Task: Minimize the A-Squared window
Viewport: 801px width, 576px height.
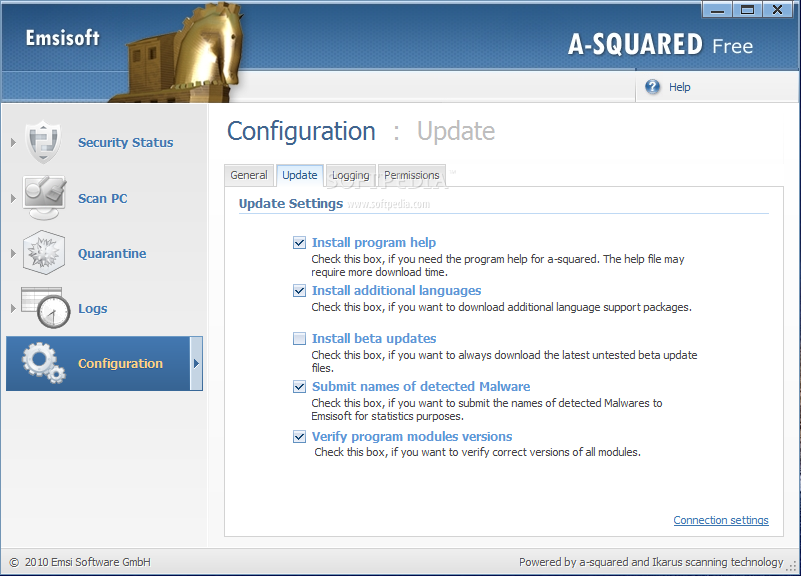Action: coord(717,10)
